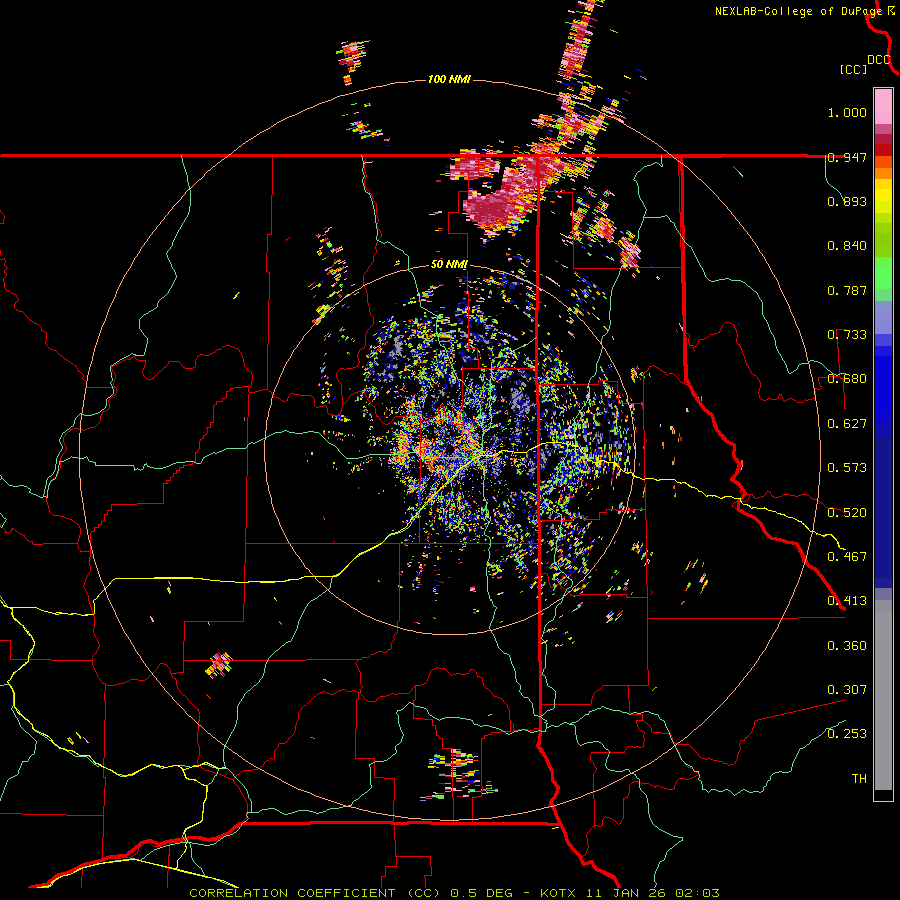The width and height of the screenshot is (900, 900).
Task: Click the 0.947 color scale label
Action: [x=847, y=157]
